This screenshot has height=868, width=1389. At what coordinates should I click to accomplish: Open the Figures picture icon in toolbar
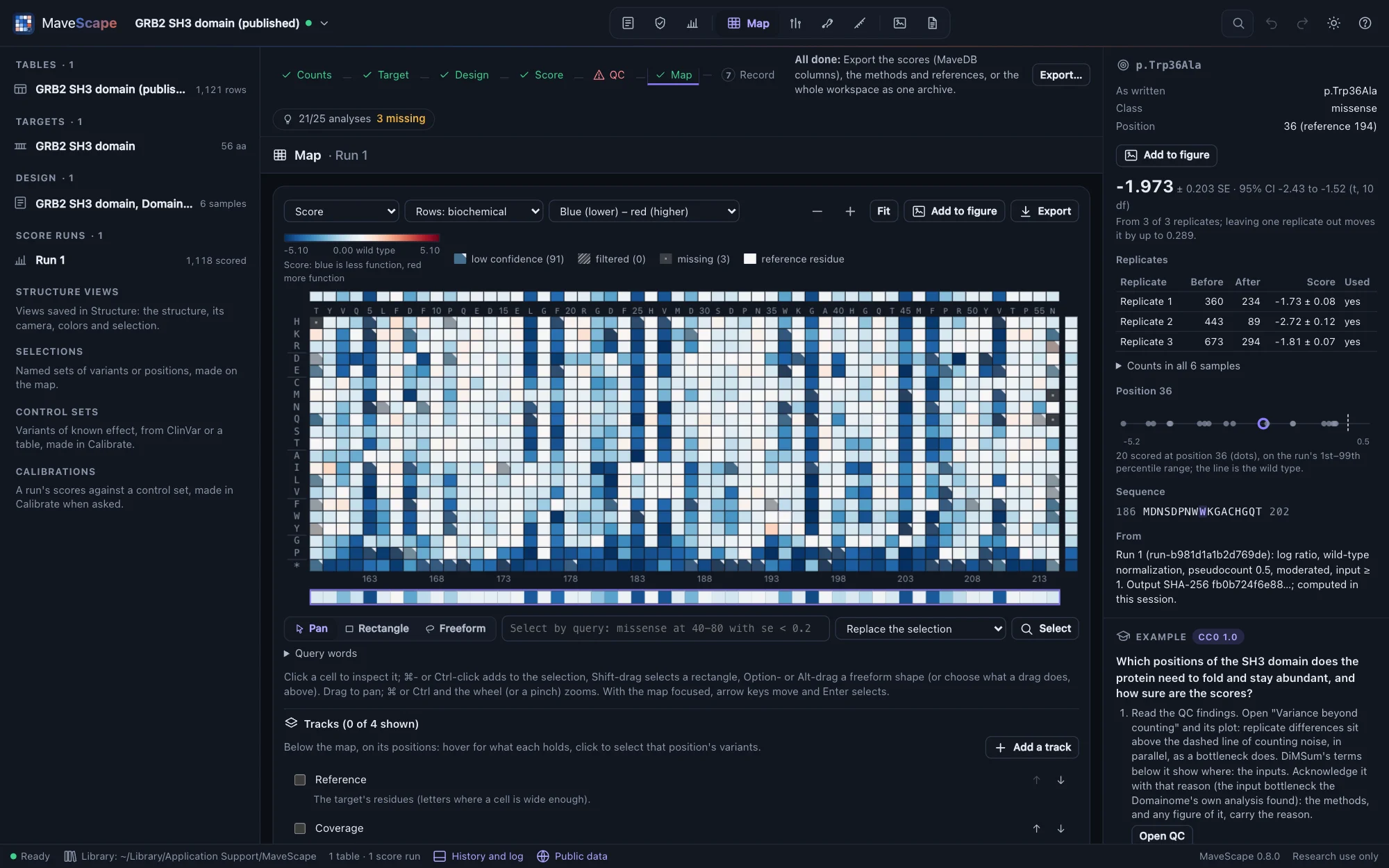coord(899,23)
